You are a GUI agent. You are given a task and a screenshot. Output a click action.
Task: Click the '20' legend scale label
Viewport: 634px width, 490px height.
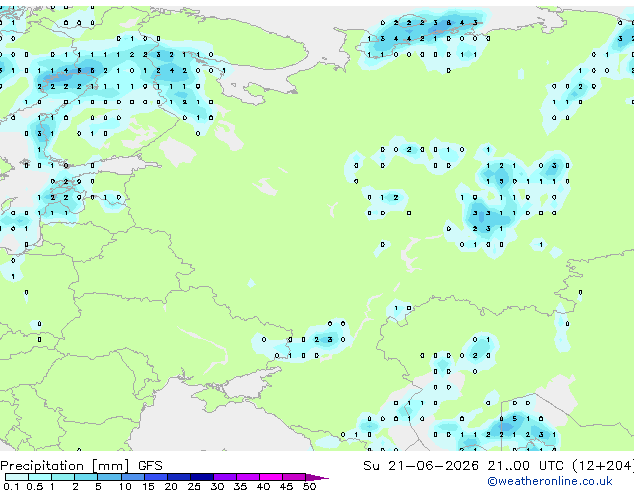click(171, 486)
